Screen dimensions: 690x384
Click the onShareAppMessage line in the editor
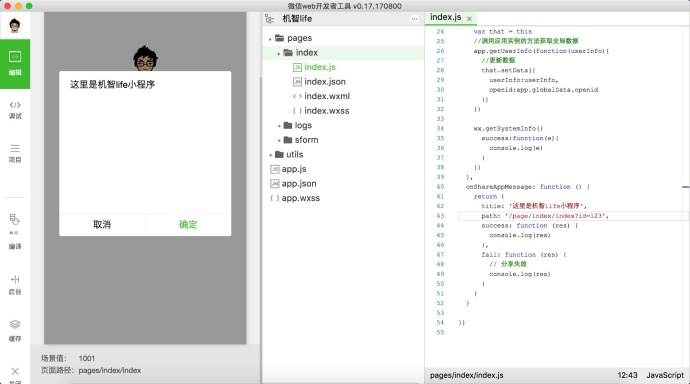pyautogui.click(x=528, y=187)
